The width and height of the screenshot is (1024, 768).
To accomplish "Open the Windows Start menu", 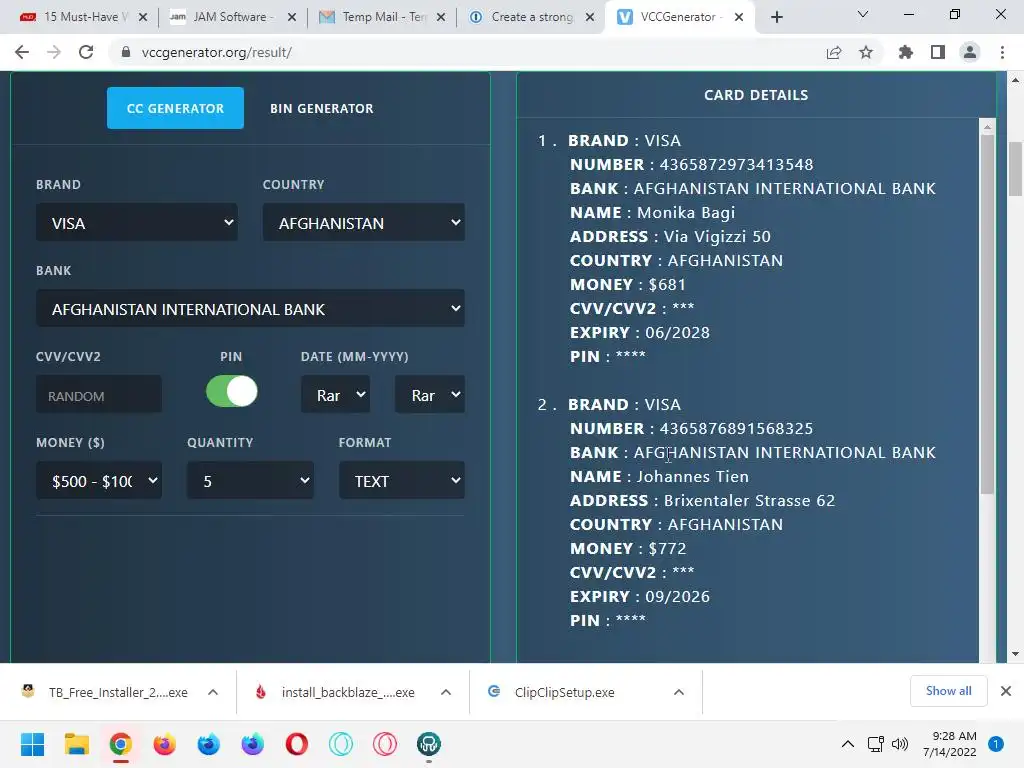I will [x=32, y=744].
